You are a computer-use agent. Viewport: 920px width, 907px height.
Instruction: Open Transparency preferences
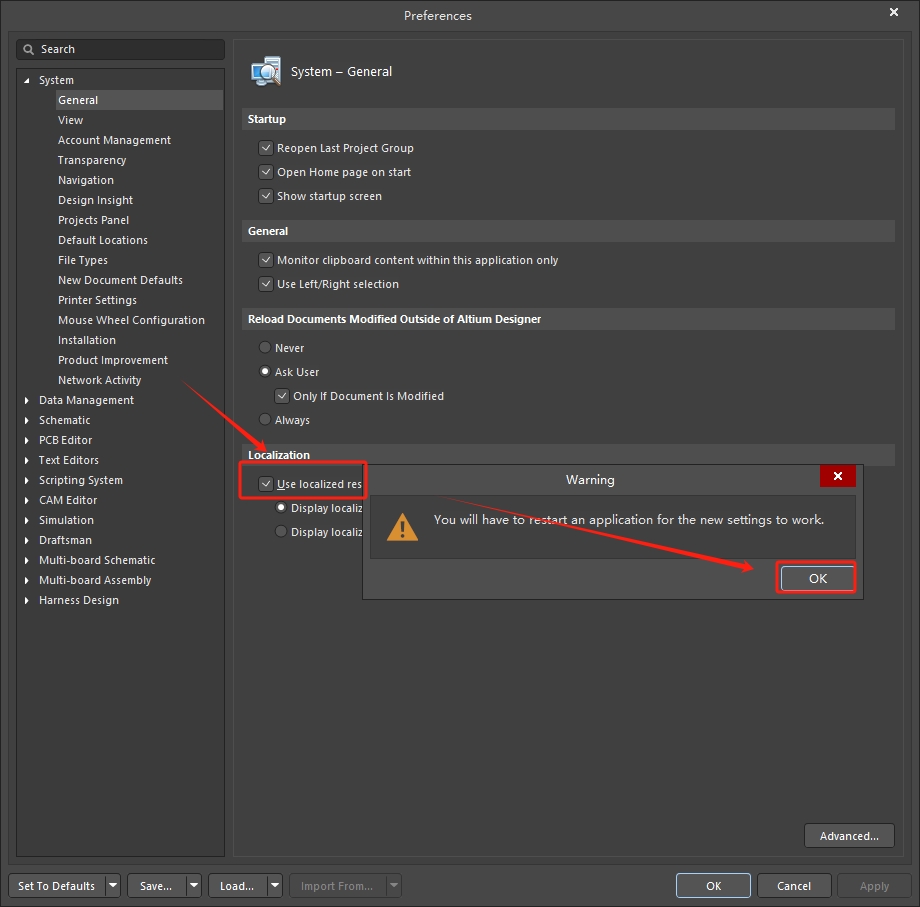92,160
